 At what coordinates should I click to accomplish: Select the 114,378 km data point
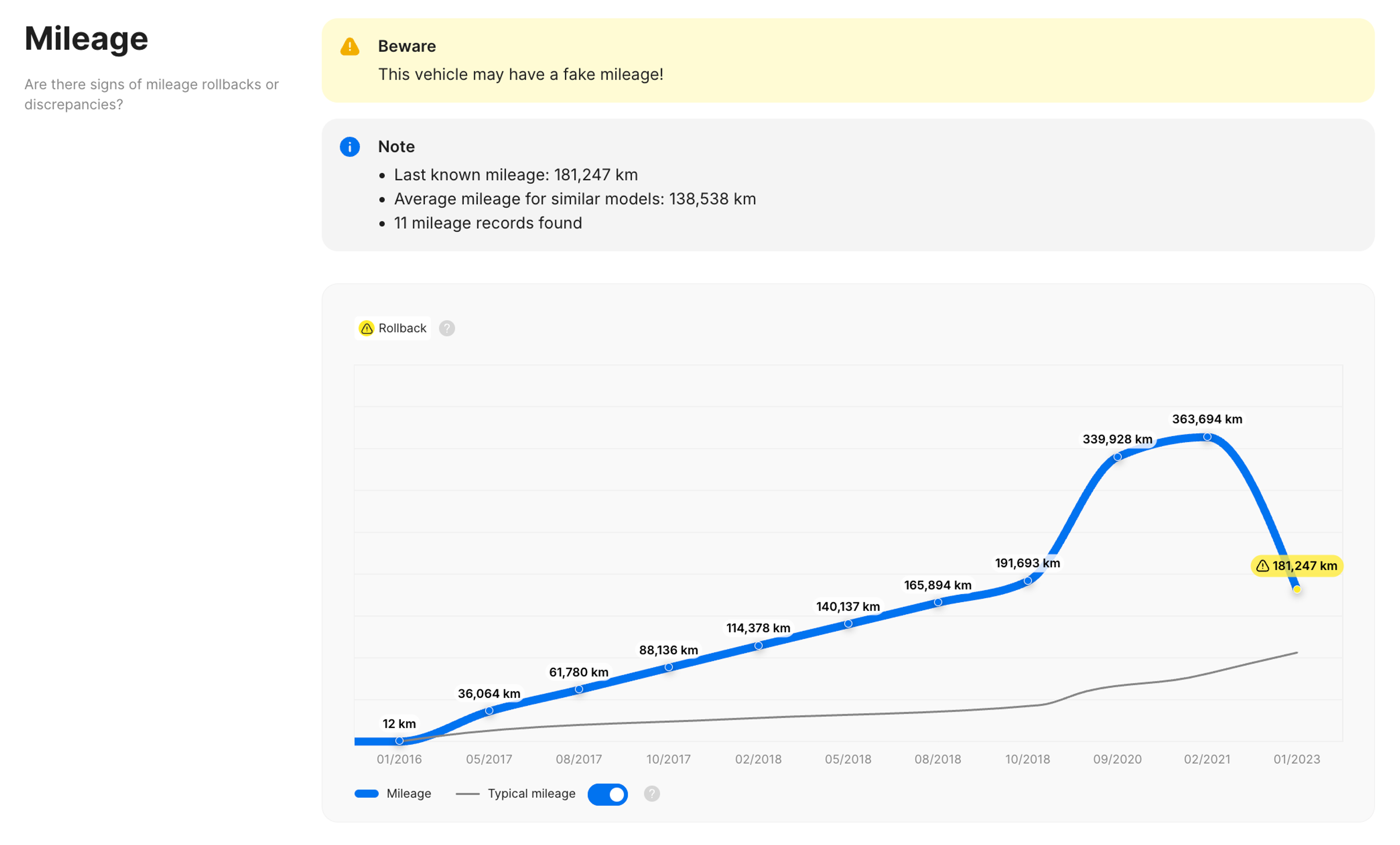tap(758, 646)
